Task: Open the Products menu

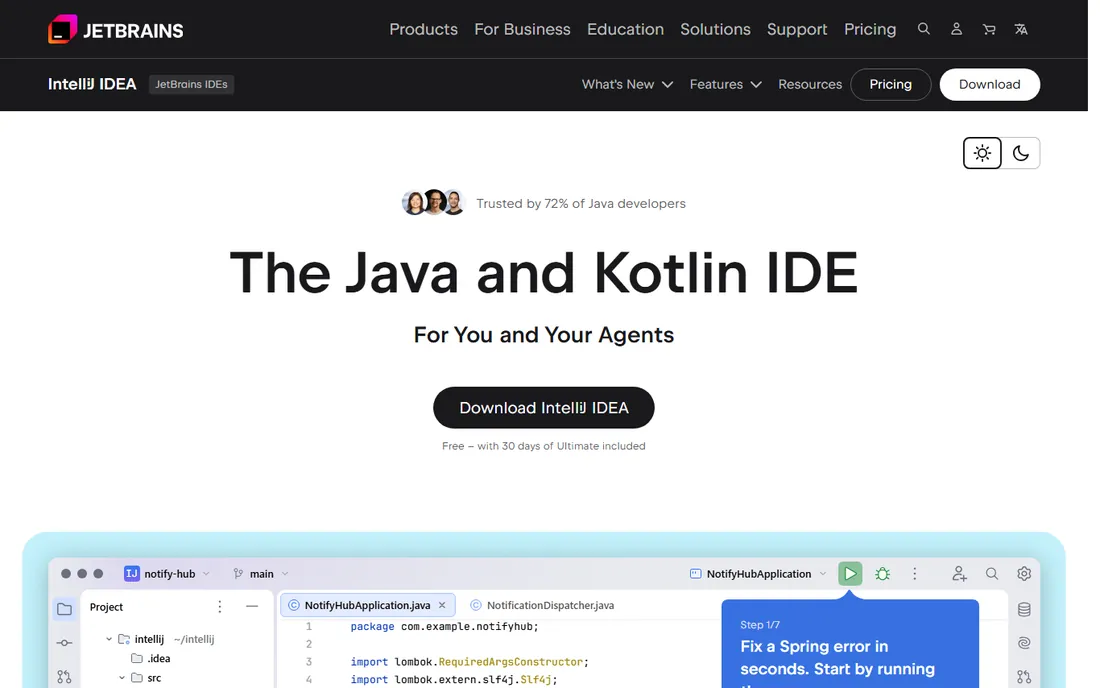Action: [x=423, y=29]
